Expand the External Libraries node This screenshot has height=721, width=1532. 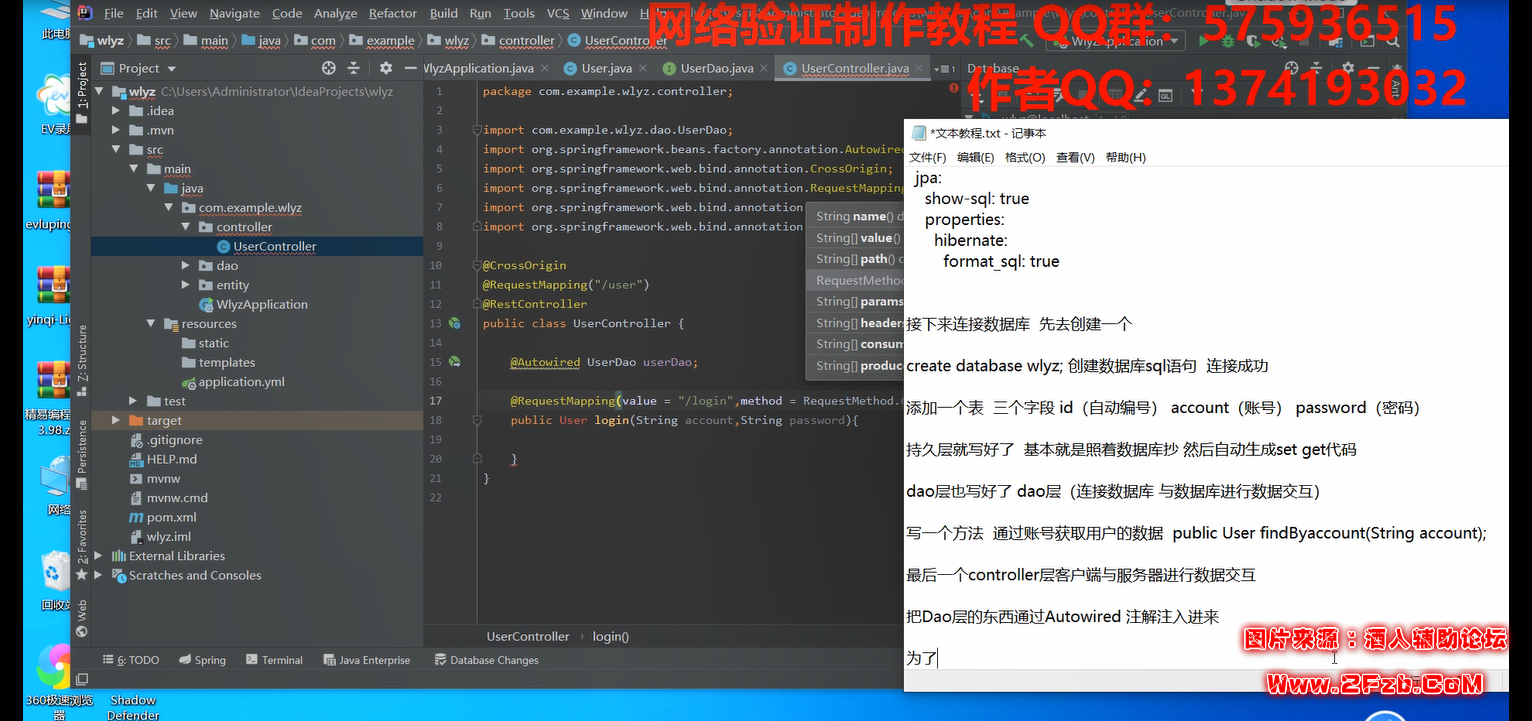pos(98,556)
